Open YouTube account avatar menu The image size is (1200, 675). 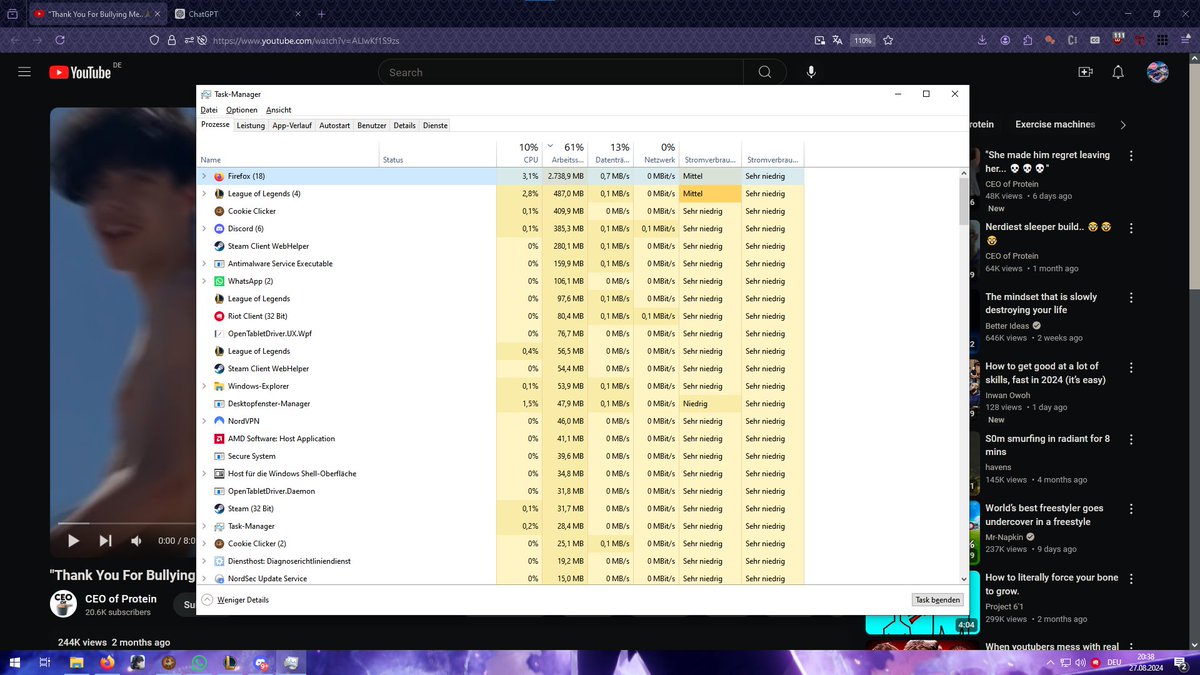coord(1158,72)
